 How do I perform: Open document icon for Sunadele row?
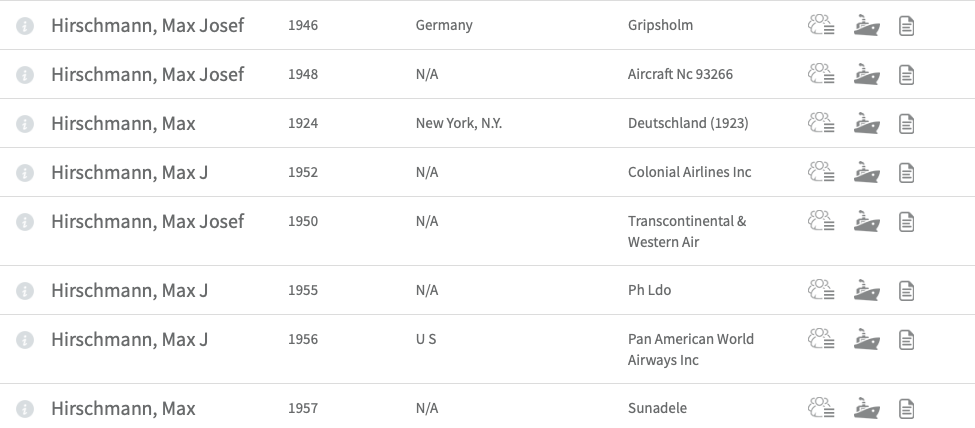[907, 408]
